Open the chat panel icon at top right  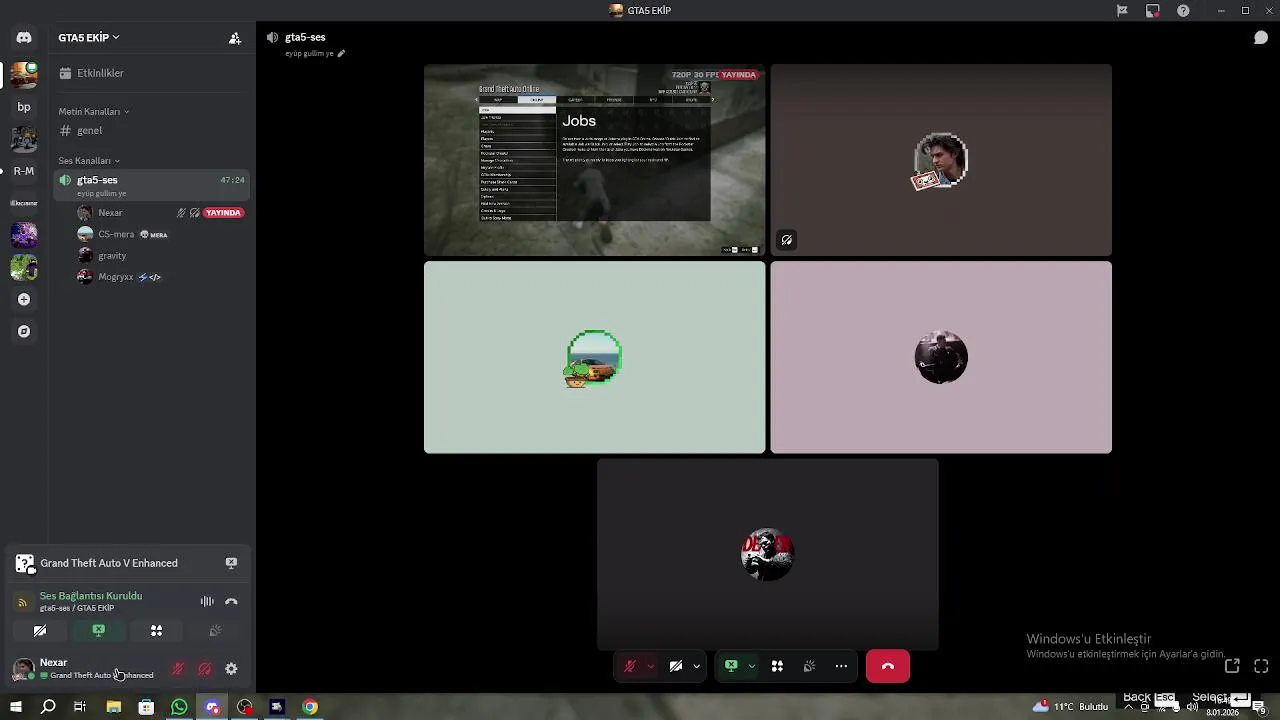pyautogui.click(x=1261, y=38)
